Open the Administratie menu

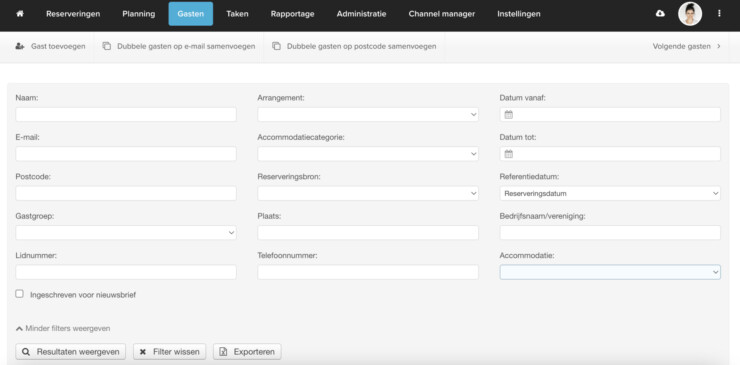point(362,14)
